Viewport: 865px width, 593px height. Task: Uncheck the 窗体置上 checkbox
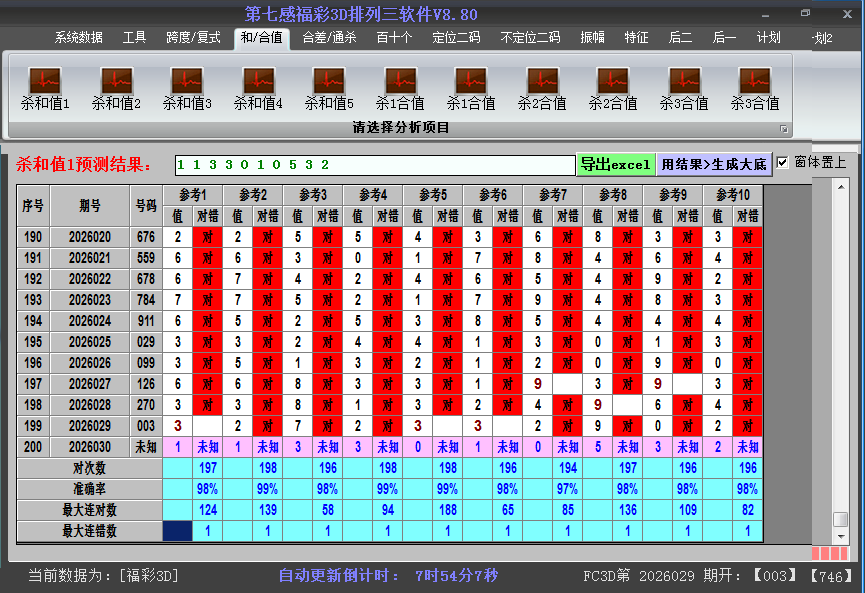pos(783,162)
